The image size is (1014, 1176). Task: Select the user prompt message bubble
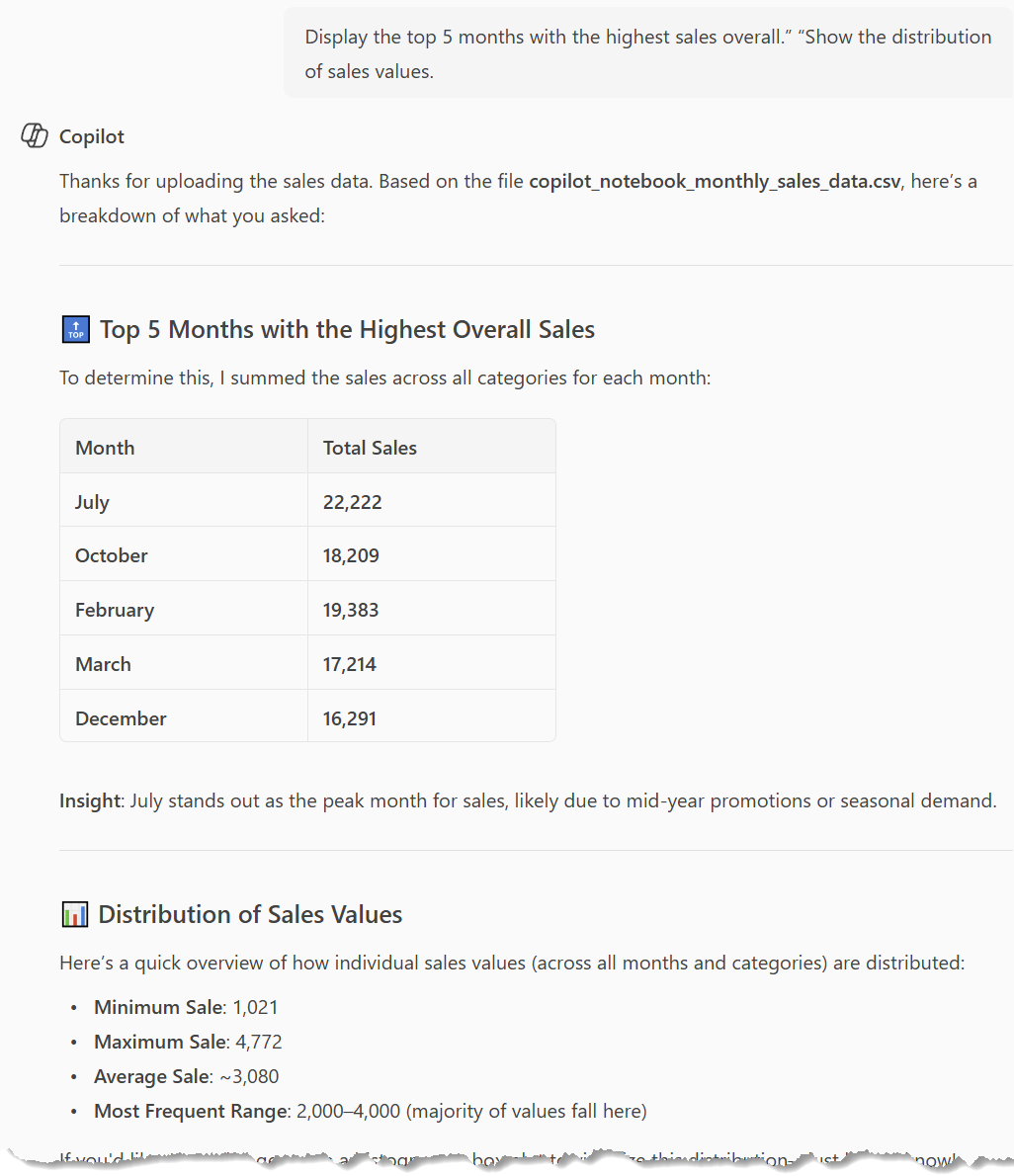click(647, 53)
